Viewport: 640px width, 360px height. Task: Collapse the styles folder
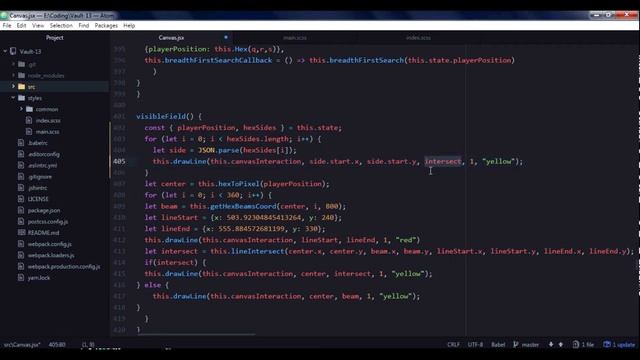click(13, 98)
